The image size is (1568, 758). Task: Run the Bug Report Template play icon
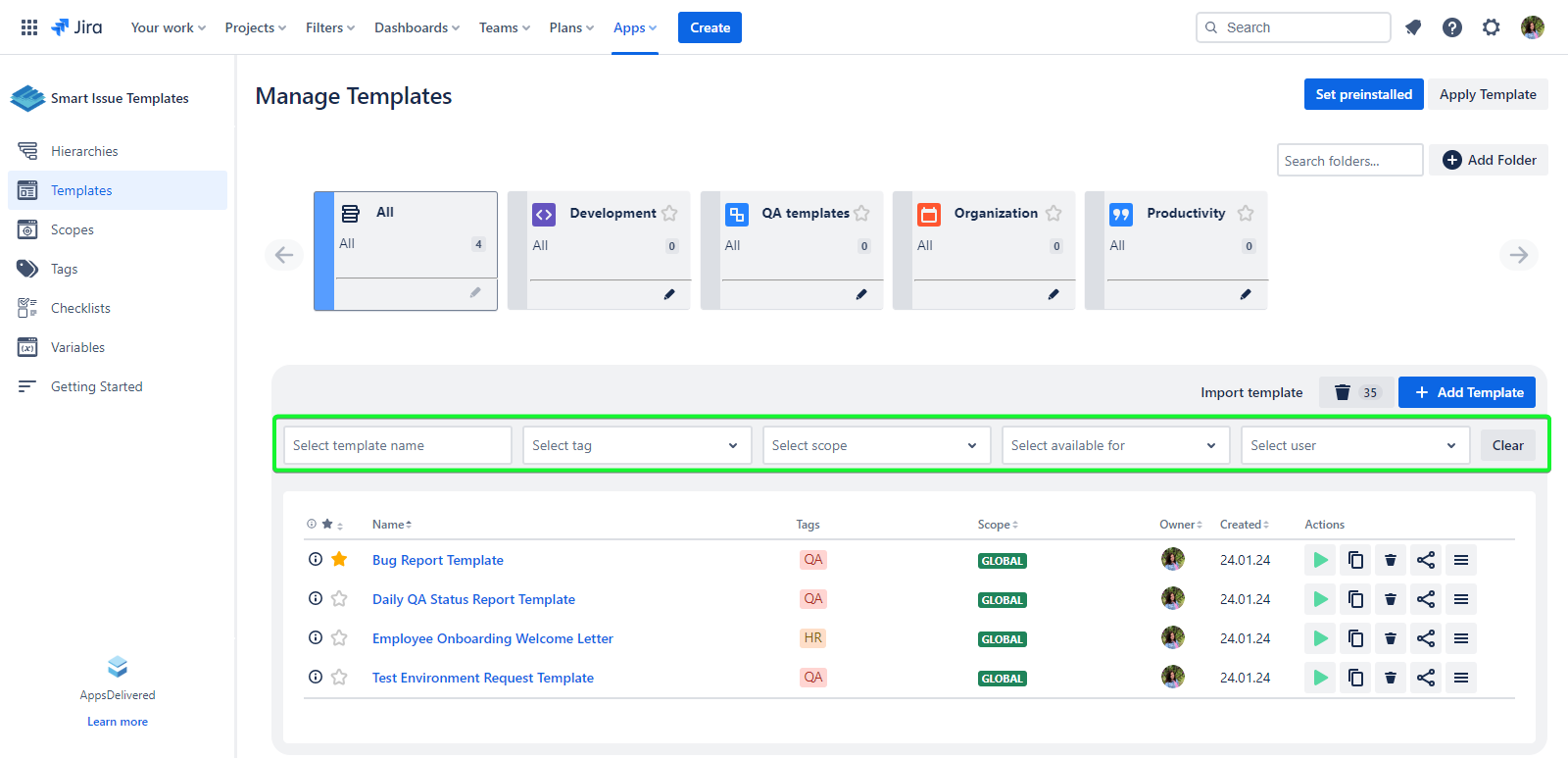click(x=1320, y=560)
